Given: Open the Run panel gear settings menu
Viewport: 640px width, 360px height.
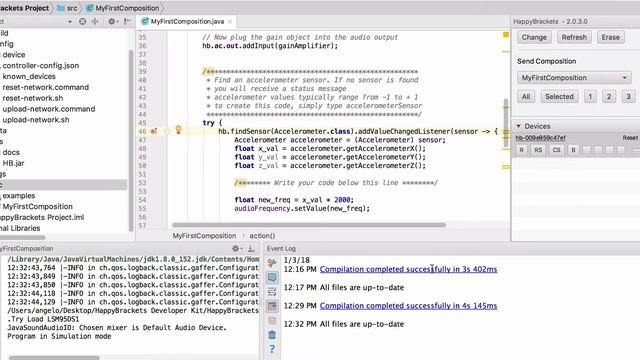Looking at the screenshot, I should (x=236, y=248).
